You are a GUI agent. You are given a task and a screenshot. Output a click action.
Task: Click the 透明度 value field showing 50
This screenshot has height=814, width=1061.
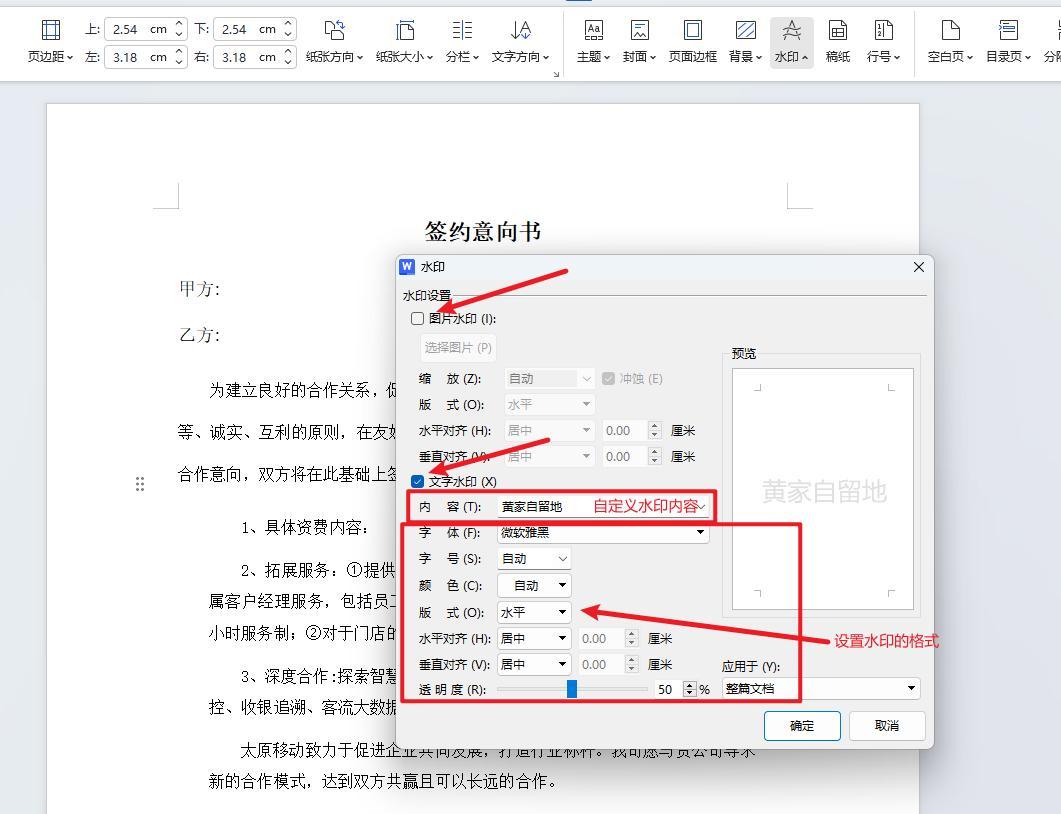[x=669, y=689]
